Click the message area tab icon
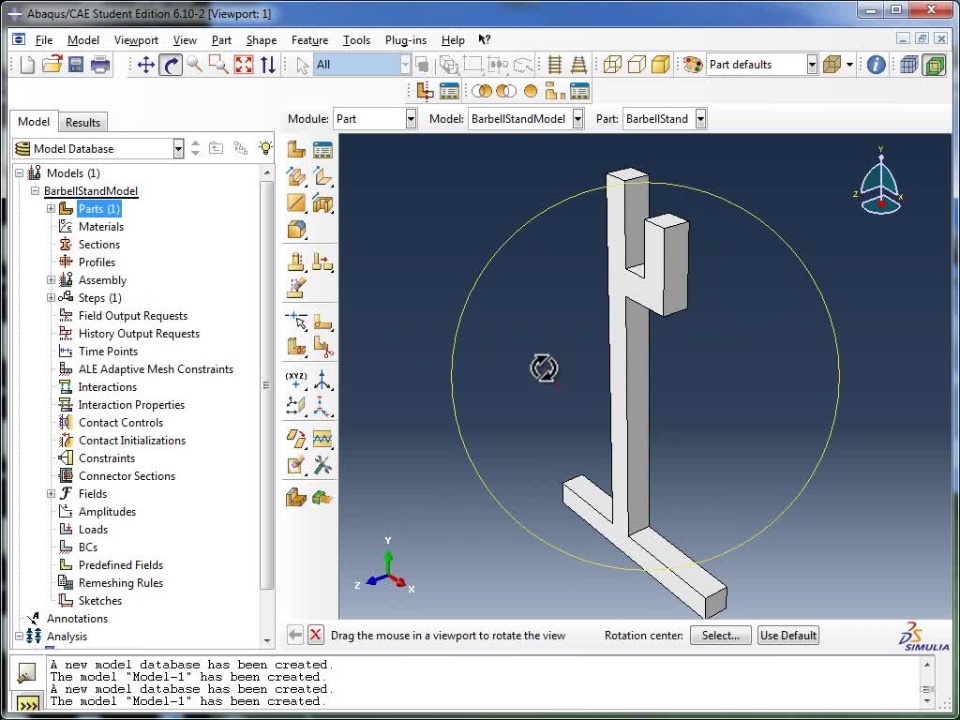The width and height of the screenshot is (960, 720). [26, 673]
